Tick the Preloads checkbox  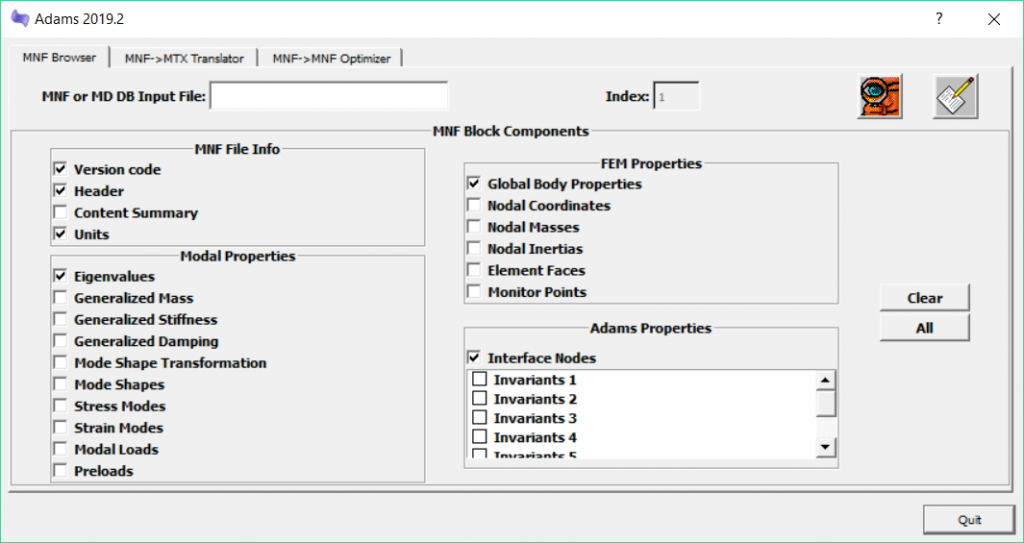point(60,471)
